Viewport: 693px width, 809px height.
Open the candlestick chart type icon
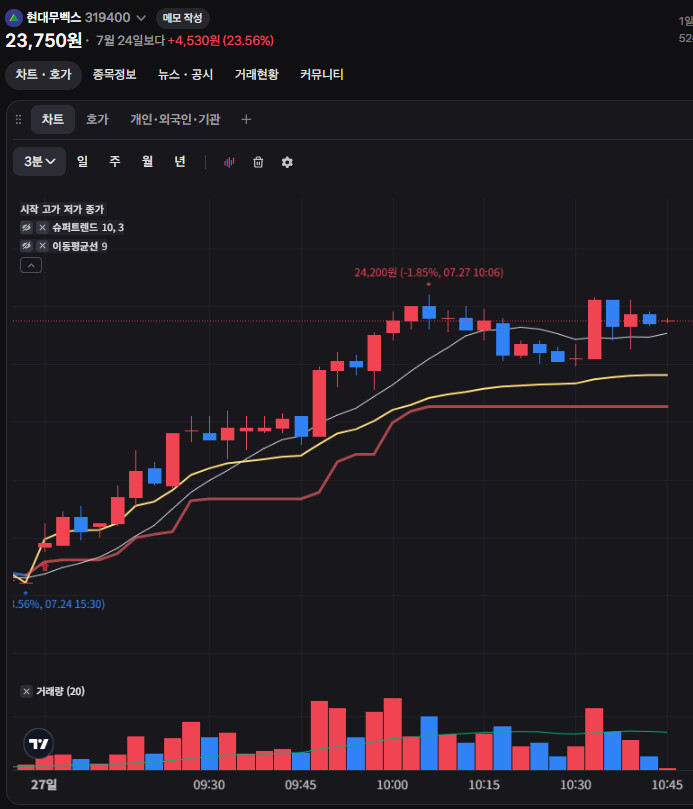click(x=229, y=162)
